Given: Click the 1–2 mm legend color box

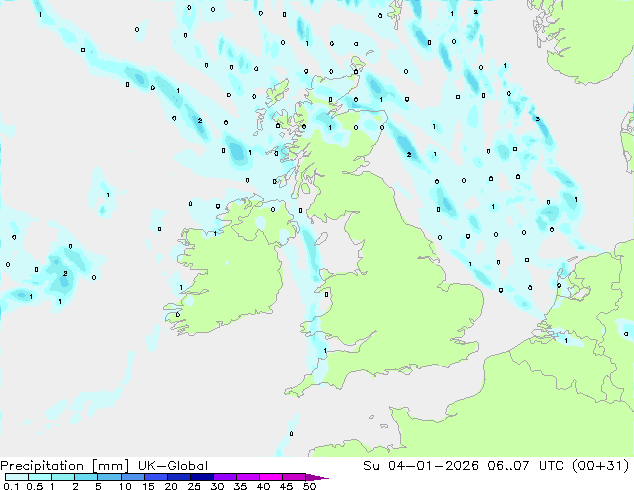Looking at the screenshot, I should pos(63,477).
